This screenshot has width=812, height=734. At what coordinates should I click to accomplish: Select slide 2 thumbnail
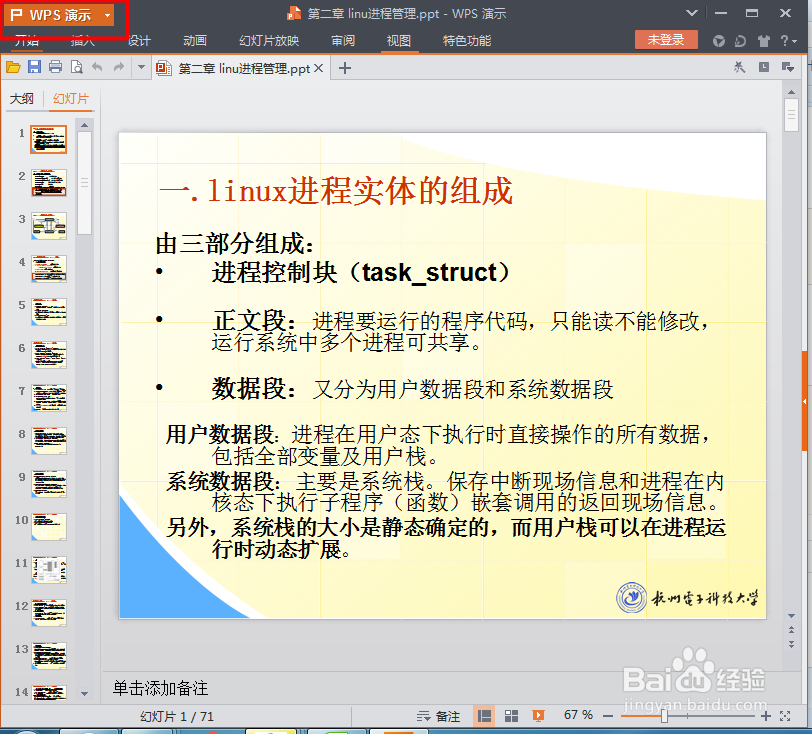tap(49, 183)
